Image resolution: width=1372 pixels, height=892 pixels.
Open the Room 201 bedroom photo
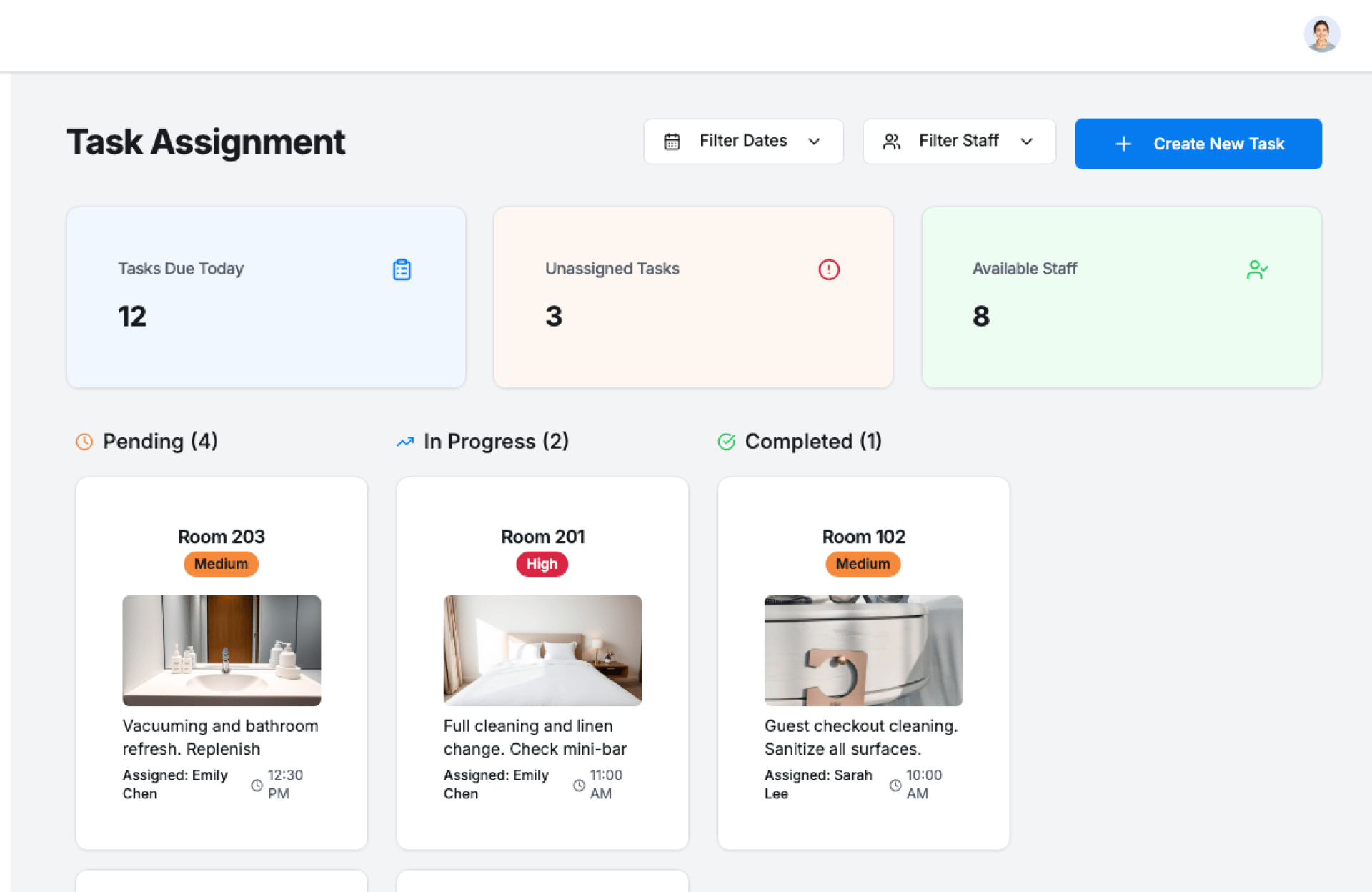pyautogui.click(x=542, y=650)
